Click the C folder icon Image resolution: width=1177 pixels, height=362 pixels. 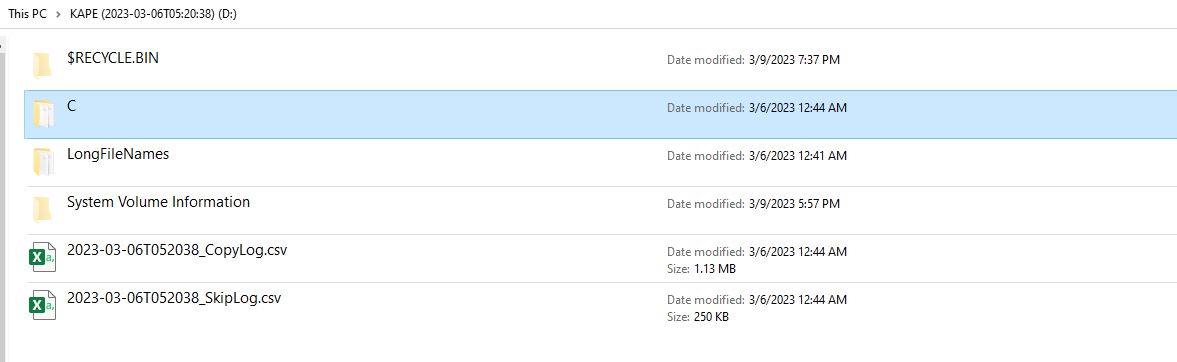tap(44, 114)
